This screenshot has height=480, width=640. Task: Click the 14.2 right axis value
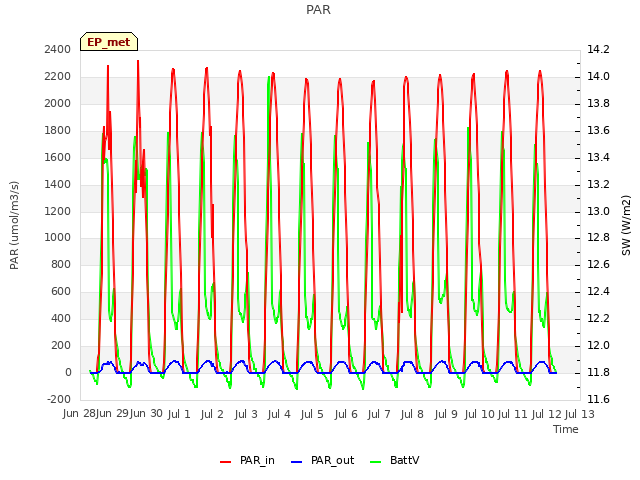[598, 49]
